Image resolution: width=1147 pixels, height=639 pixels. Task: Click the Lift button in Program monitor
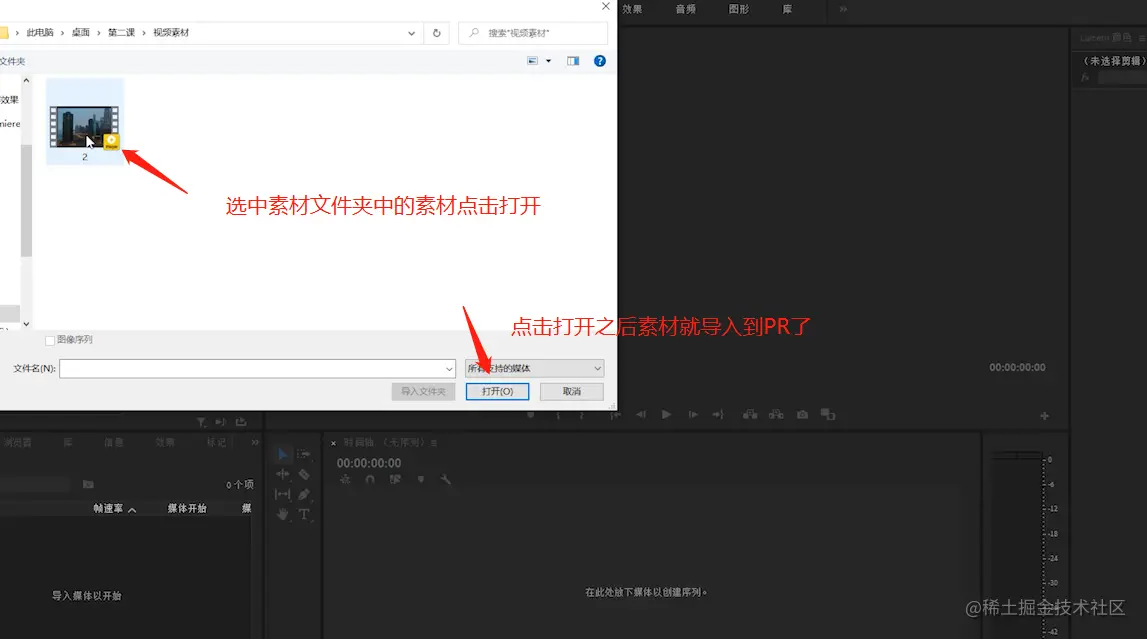[750, 415]
